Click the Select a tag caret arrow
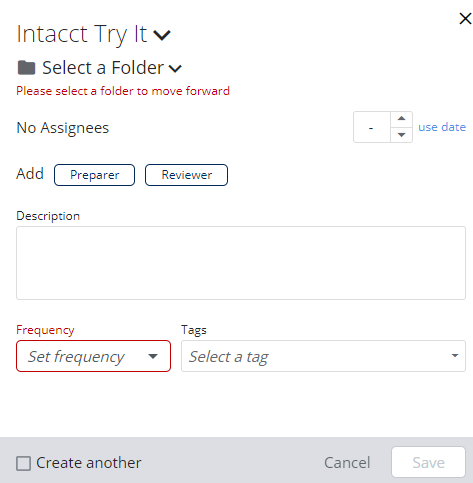The width and height of the screenshot is (473, 483). (x=455, y=356)
